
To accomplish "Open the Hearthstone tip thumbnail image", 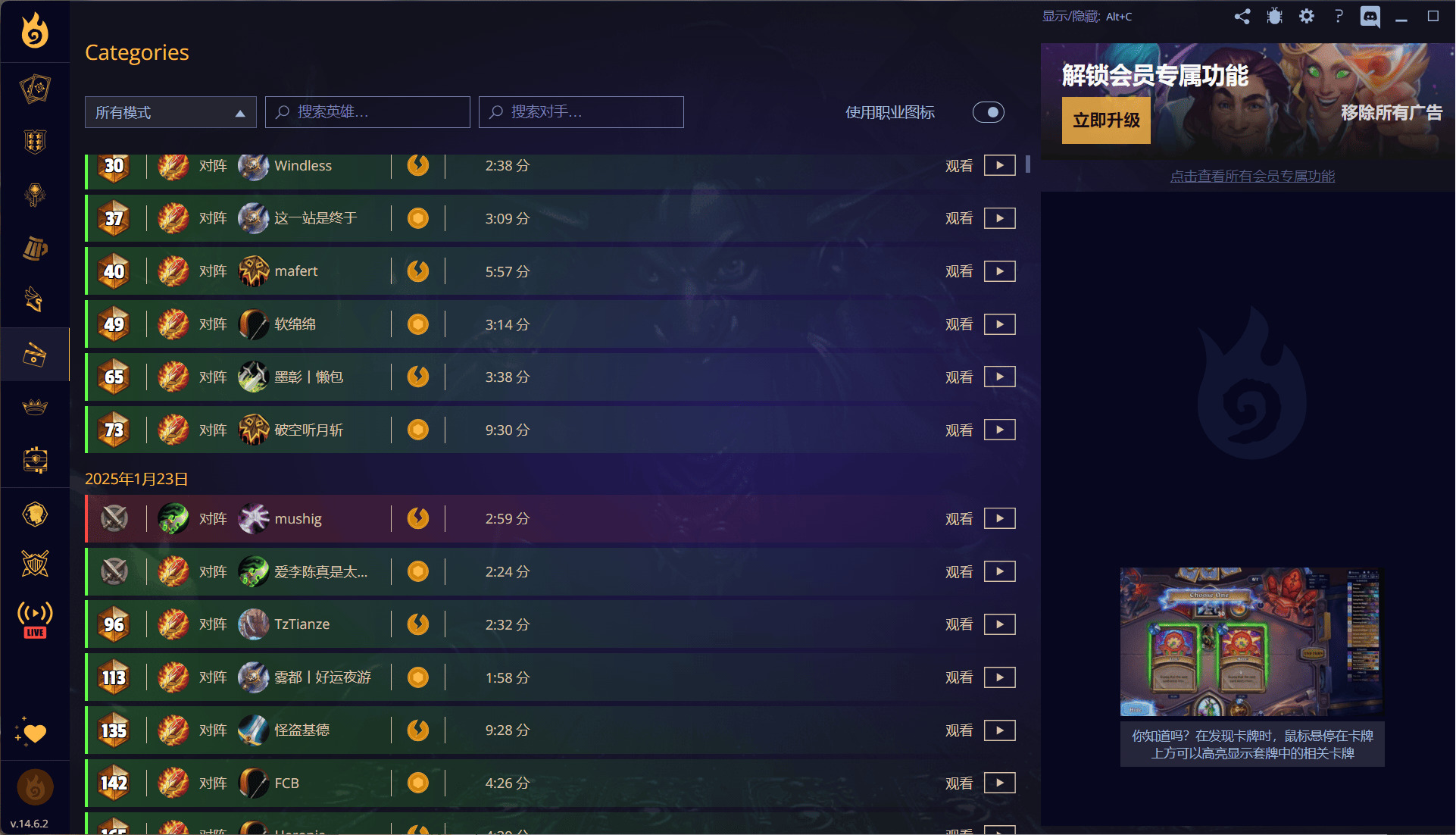I will click(1251, 641).
